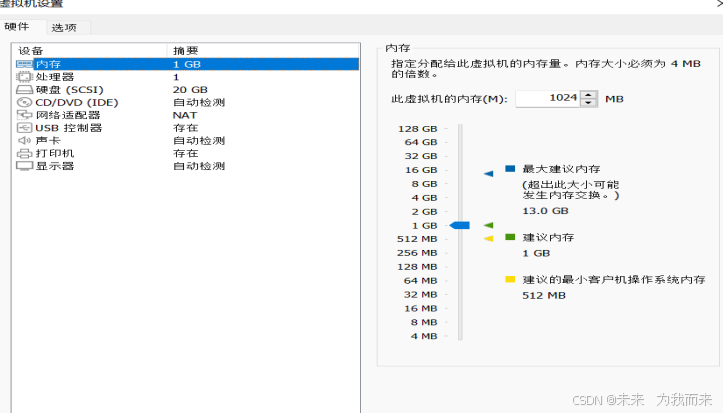
Task: Click the 硬盘 (SCSI) disk icon
Action: [24, 89]
